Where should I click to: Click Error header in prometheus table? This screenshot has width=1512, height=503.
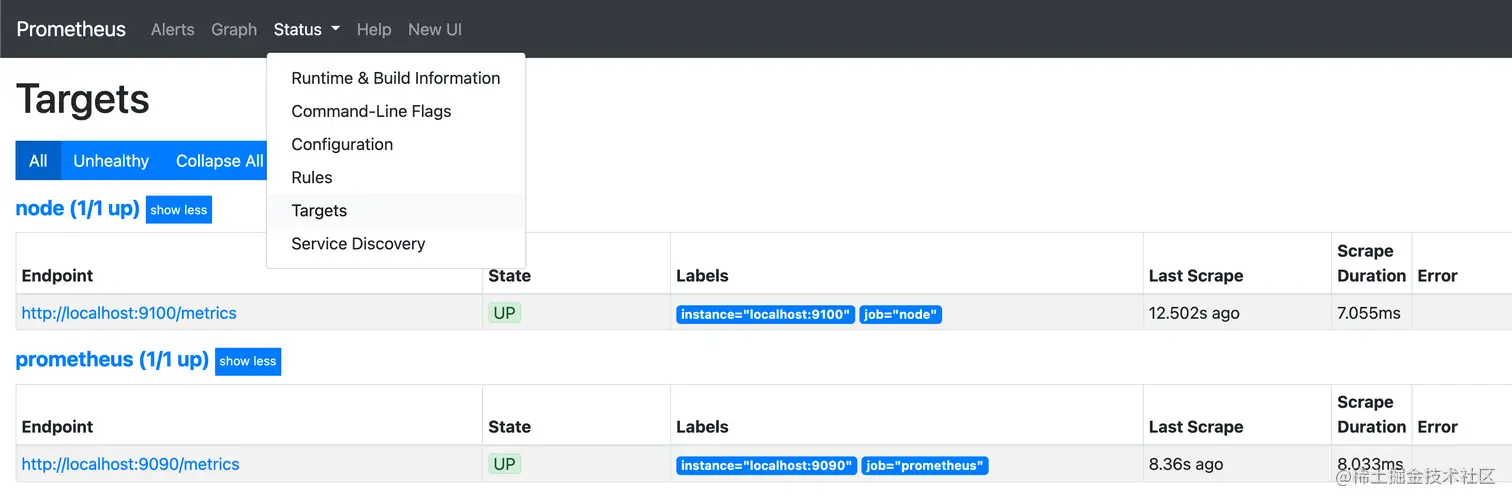[1437, 427]
